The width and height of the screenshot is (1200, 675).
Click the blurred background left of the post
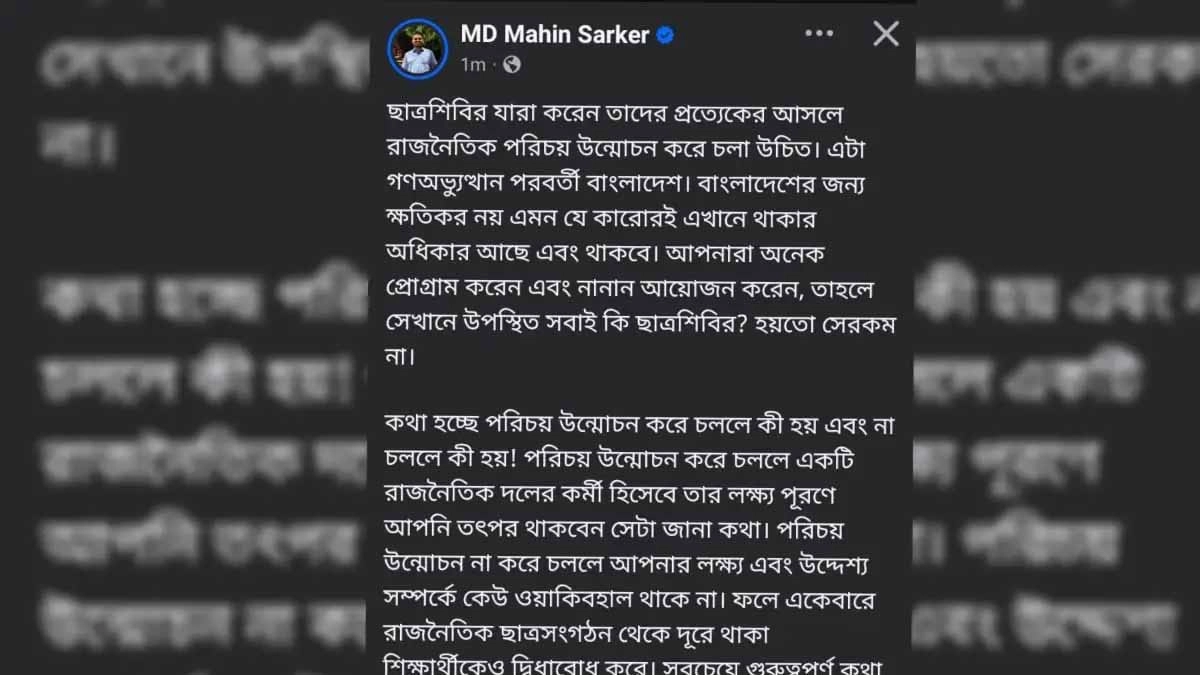pos(184,337)
